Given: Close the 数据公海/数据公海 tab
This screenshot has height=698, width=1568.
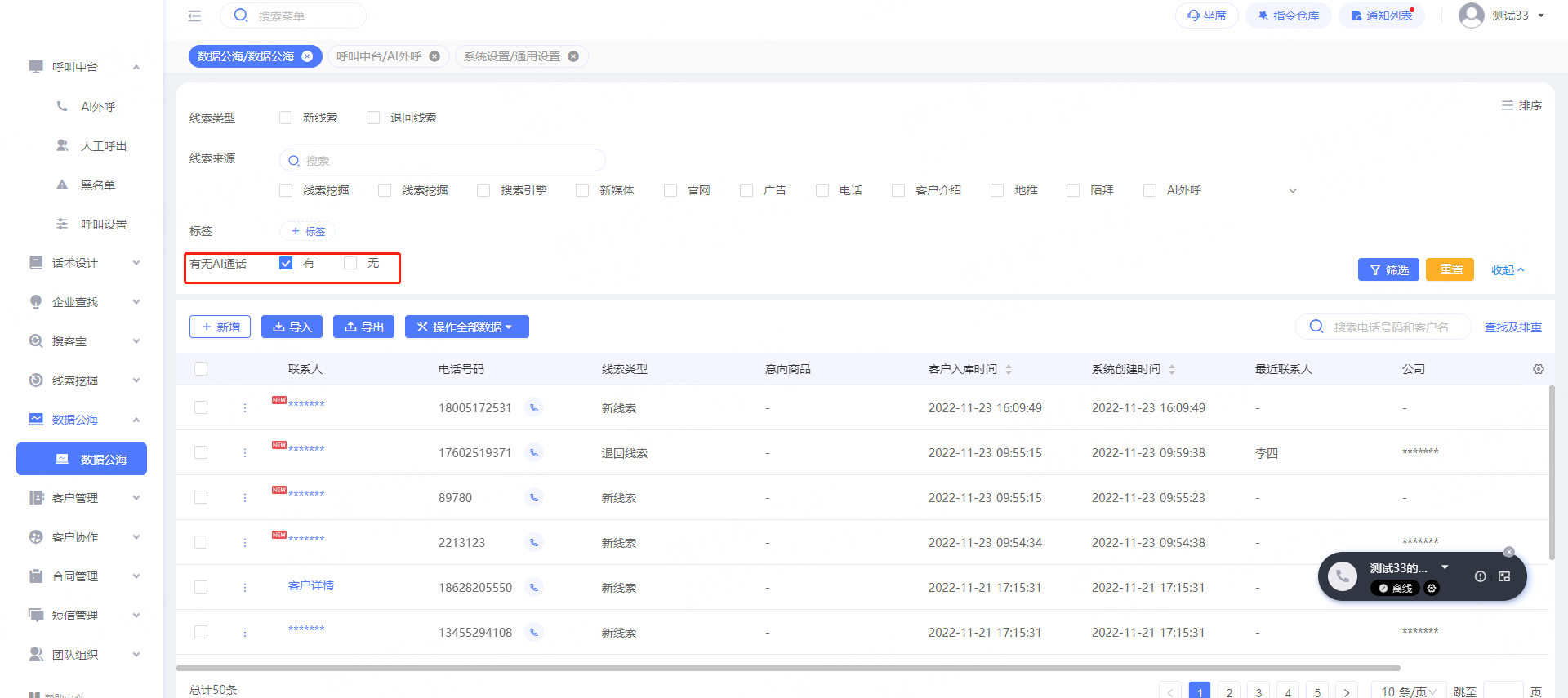Looking at the screenshot, I should click(307, 56).
